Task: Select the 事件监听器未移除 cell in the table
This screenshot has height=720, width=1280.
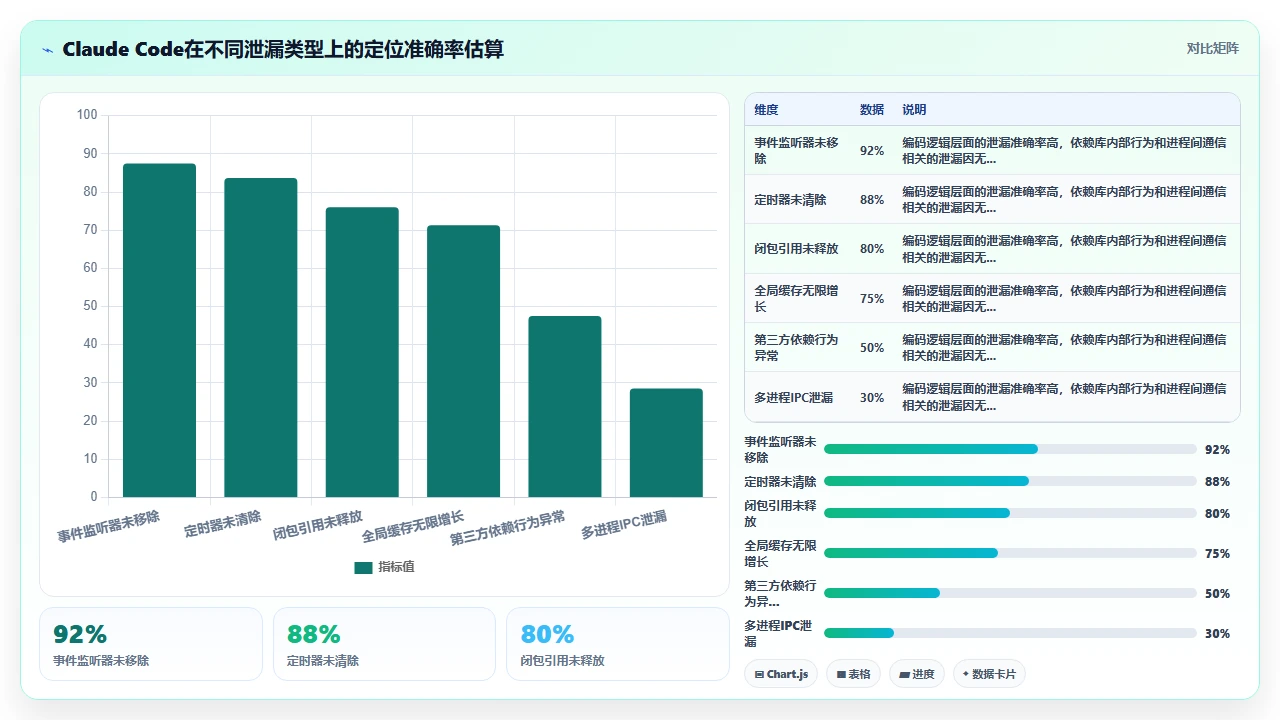Action: point(796,150)
